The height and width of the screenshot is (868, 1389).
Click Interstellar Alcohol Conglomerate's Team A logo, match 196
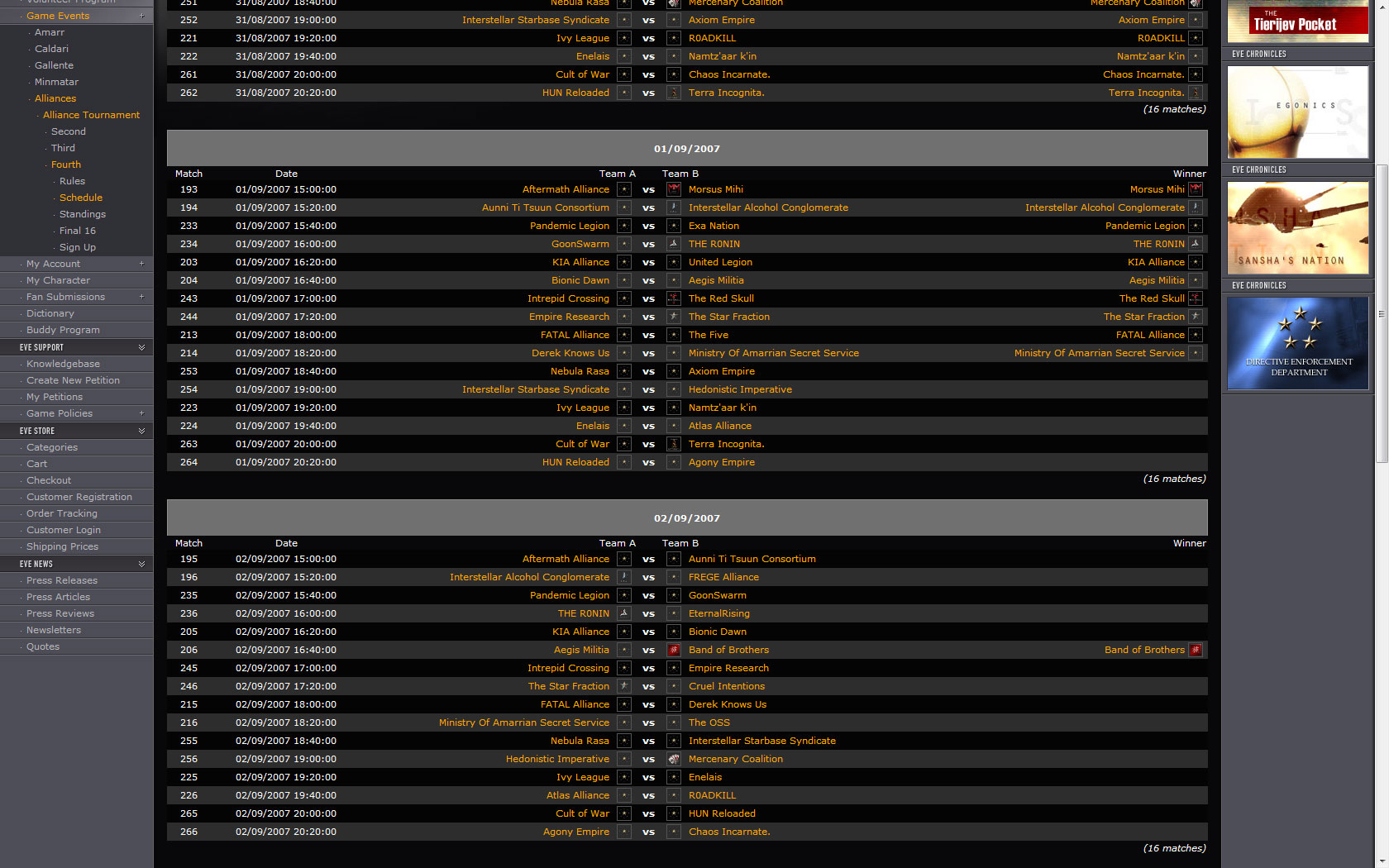click(x=624, y=577)
